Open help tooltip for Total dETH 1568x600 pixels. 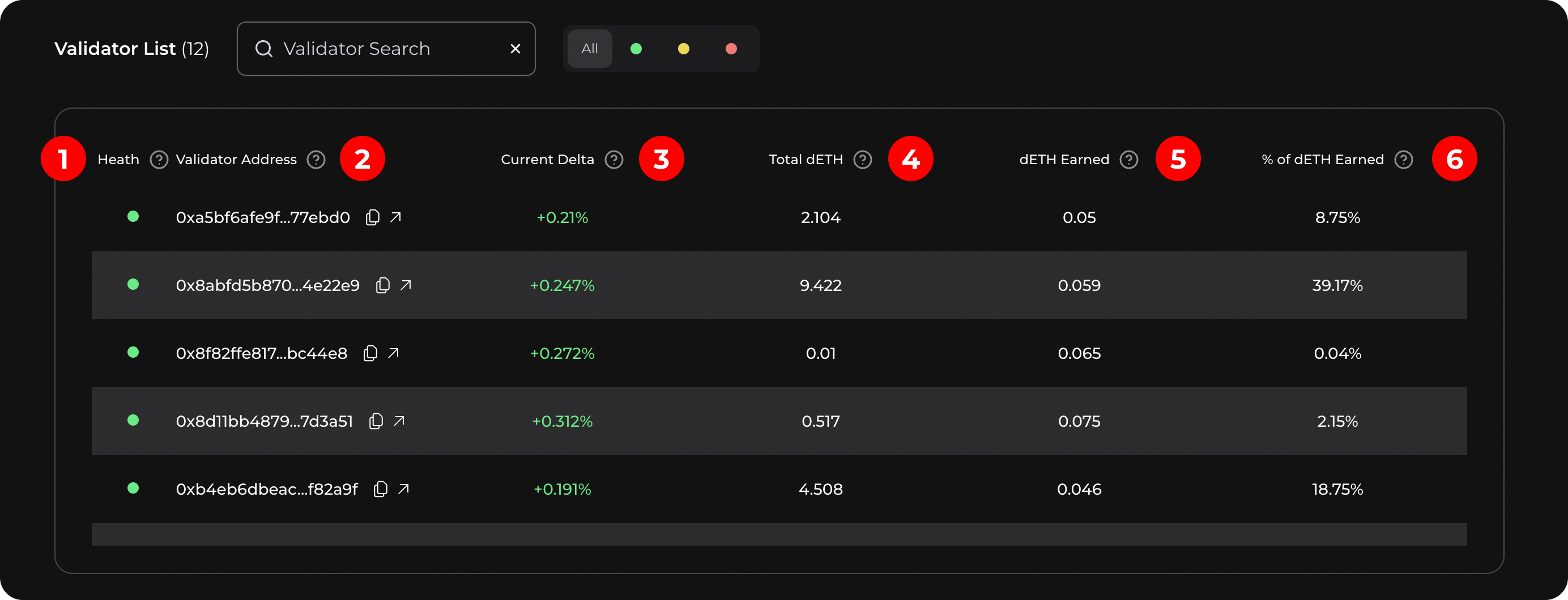coord(863,160)
